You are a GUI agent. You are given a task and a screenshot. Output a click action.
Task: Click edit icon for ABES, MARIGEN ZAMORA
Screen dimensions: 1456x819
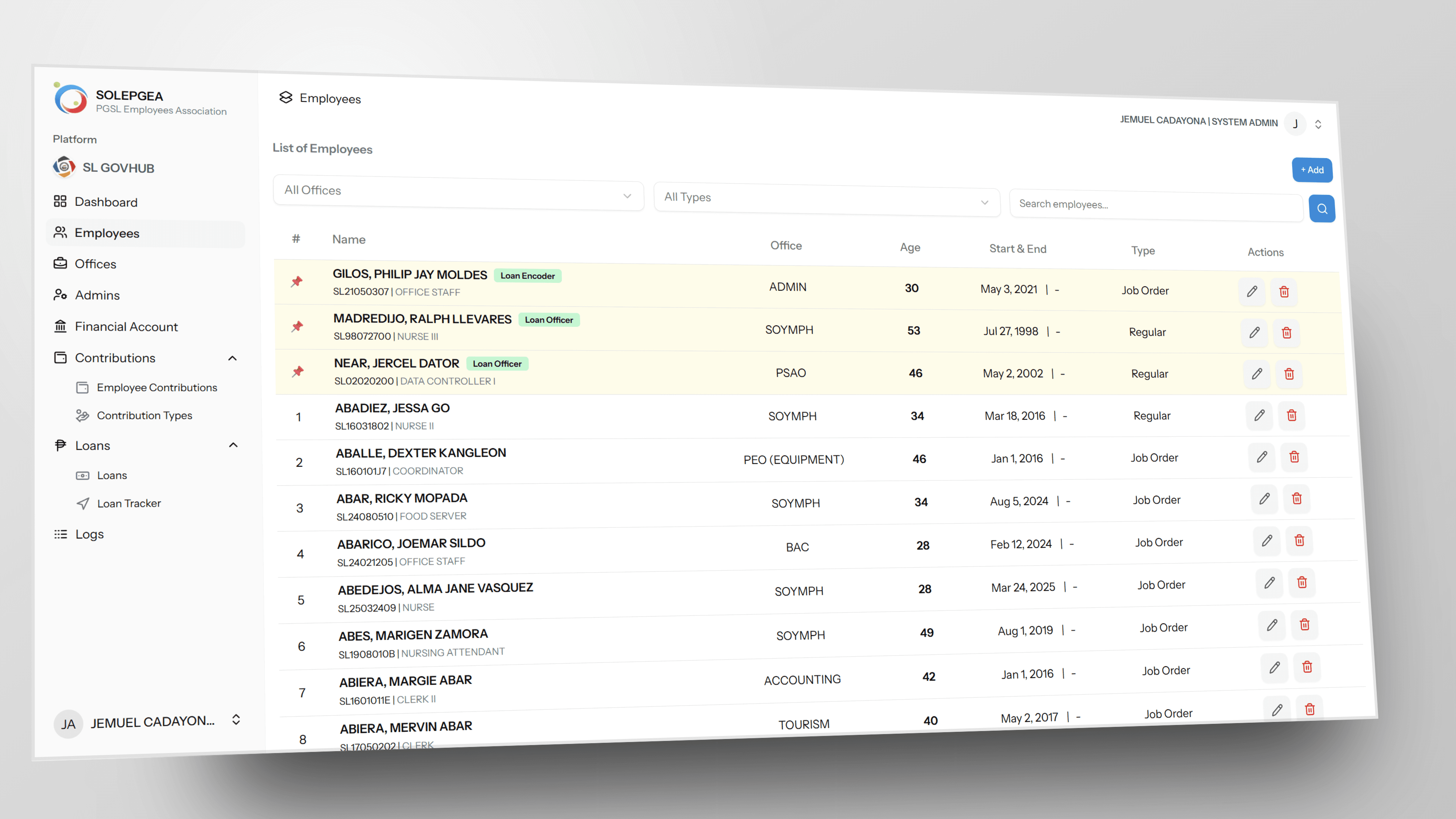point(1272,624)
